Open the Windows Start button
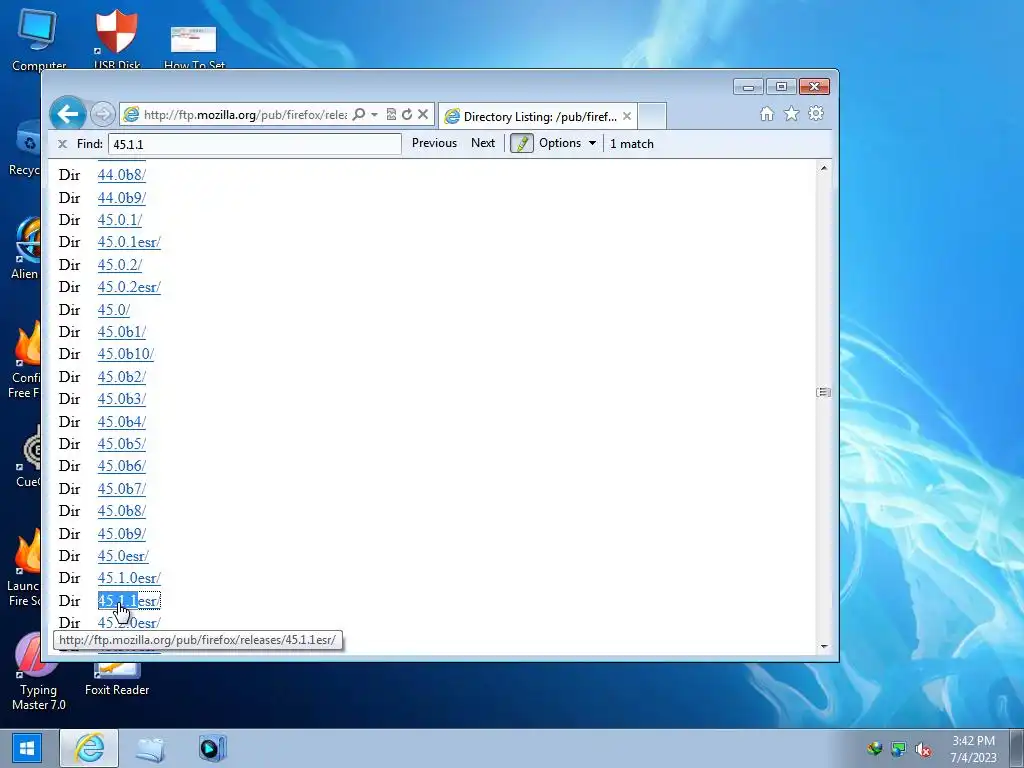Image resolution: width=1024 pixels, height=768 pixels. pos(27,748)
